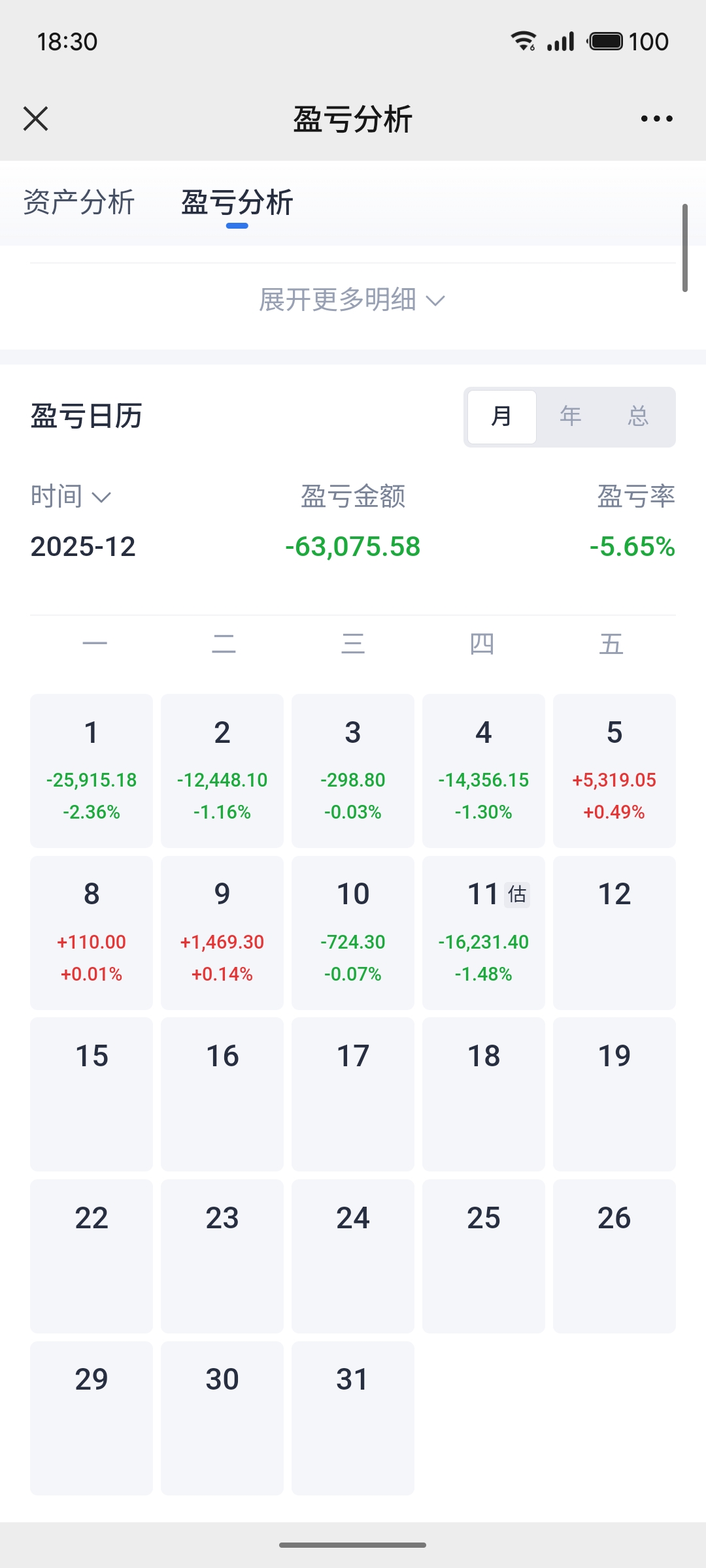Switch calendar to 年 yearly view
The height and width of the screenshot is (1568, 706).
point(571,417)
